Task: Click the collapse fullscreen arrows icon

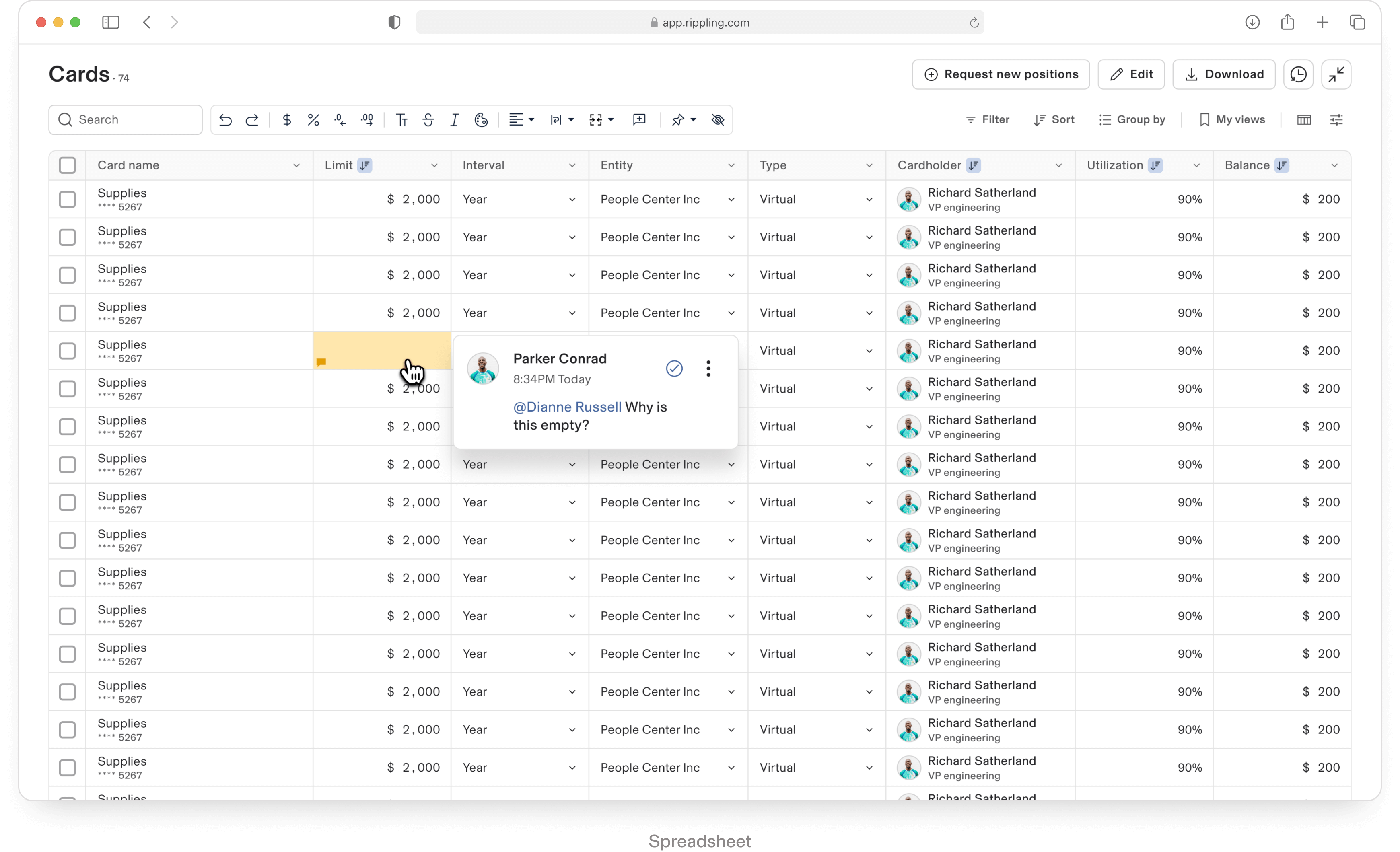Action: [1336, 74]
